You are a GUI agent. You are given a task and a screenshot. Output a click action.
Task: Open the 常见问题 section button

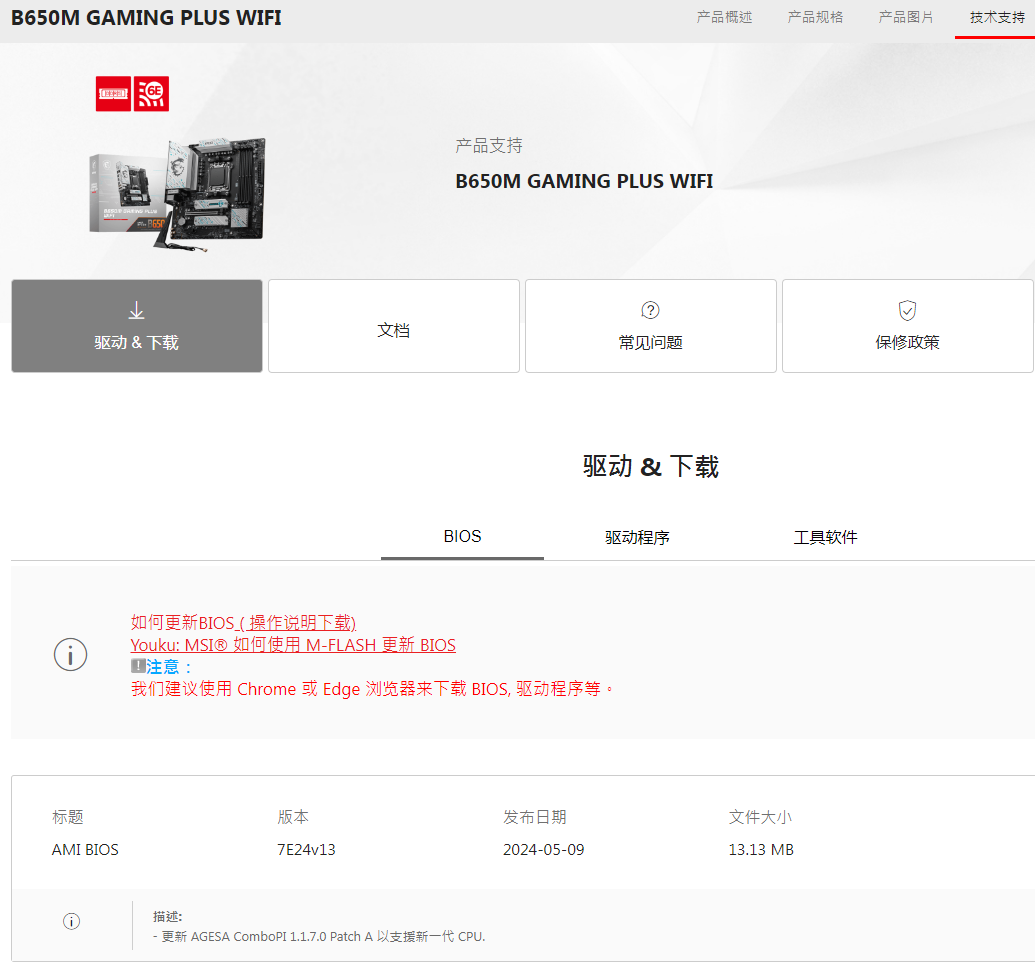(651, 326)
